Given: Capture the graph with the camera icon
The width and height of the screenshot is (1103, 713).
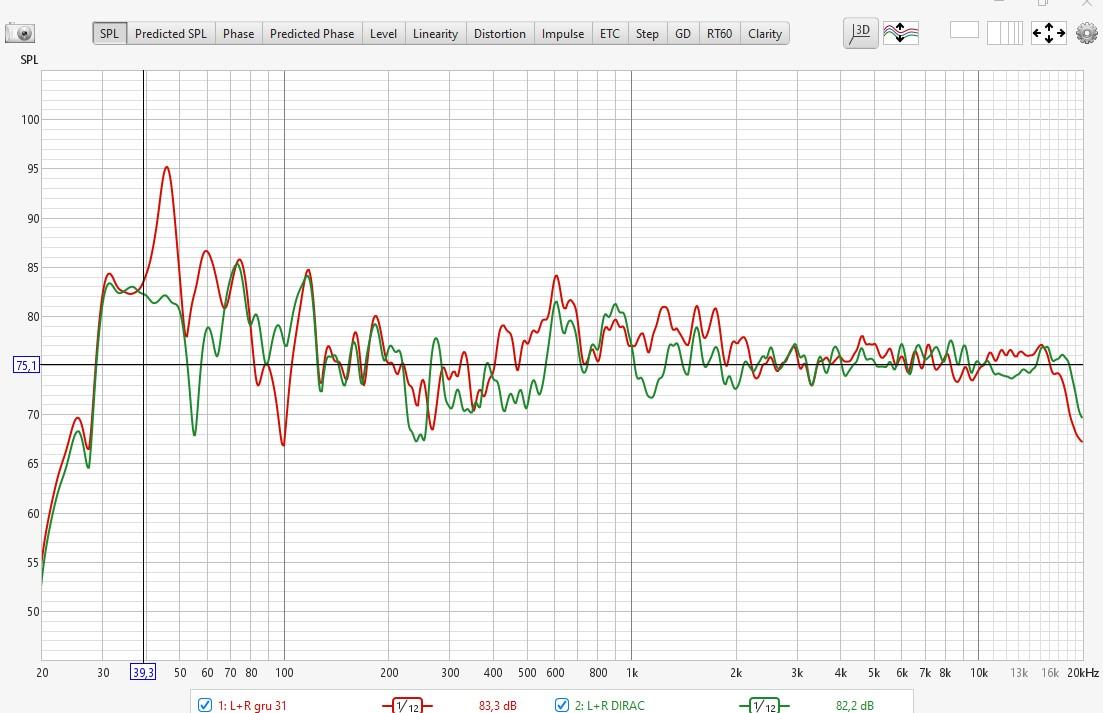Looking at the screenshot, I should point(20,33).
